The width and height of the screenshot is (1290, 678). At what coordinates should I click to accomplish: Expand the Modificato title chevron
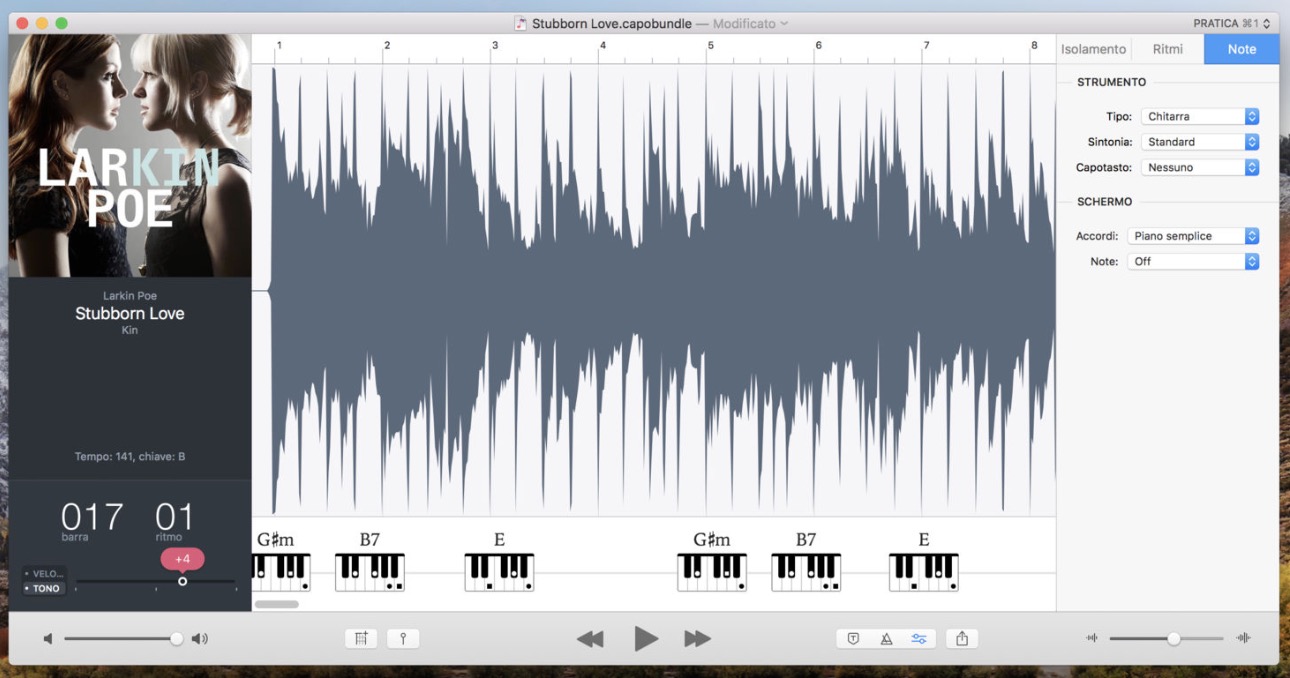(x=784, y=23)
